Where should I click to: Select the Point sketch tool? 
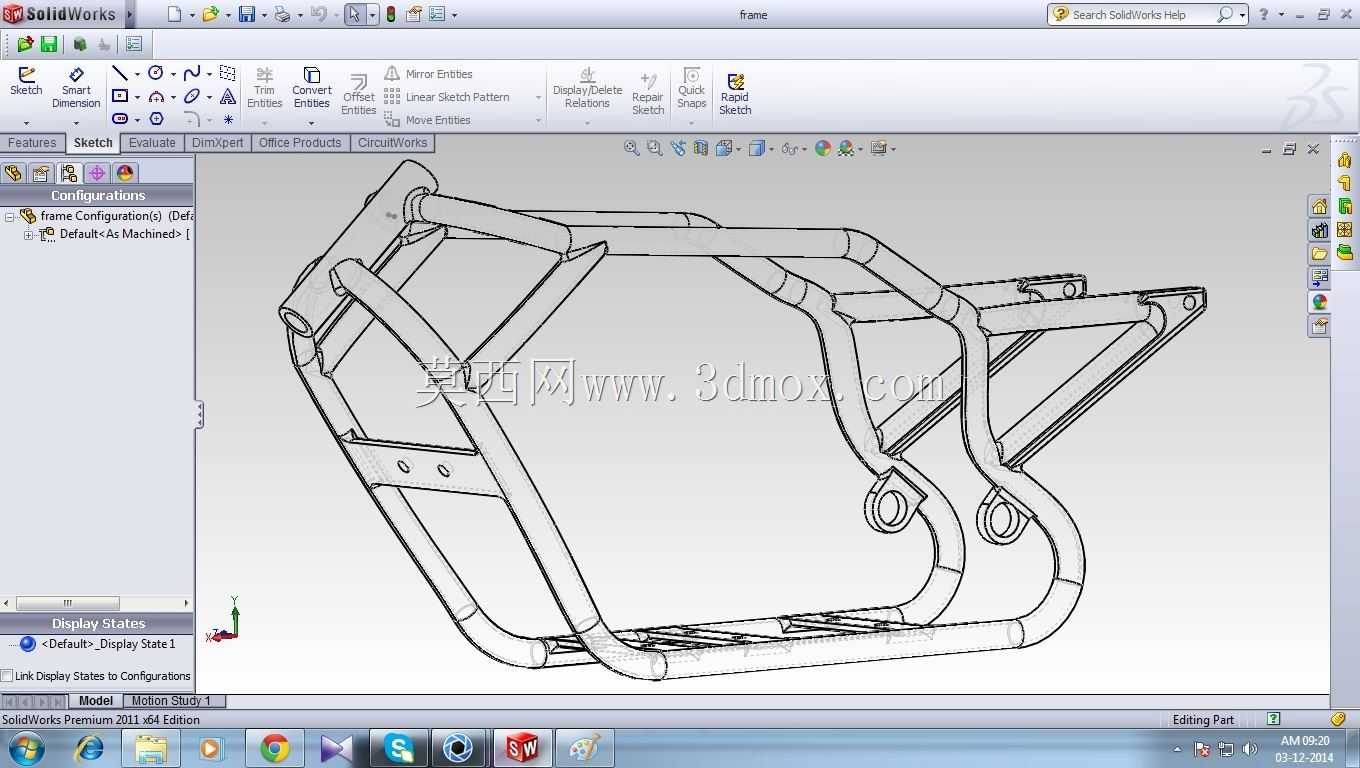(x=228, y=119)
